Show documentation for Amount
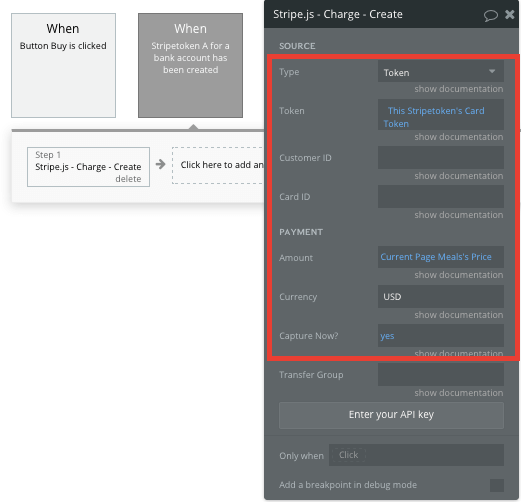The width and height of the screenshot is (521, 502). (459, 275)
